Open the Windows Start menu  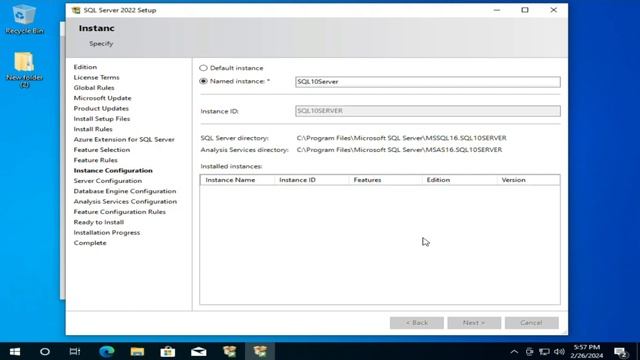pyautogui.click(x=15, y=351)
